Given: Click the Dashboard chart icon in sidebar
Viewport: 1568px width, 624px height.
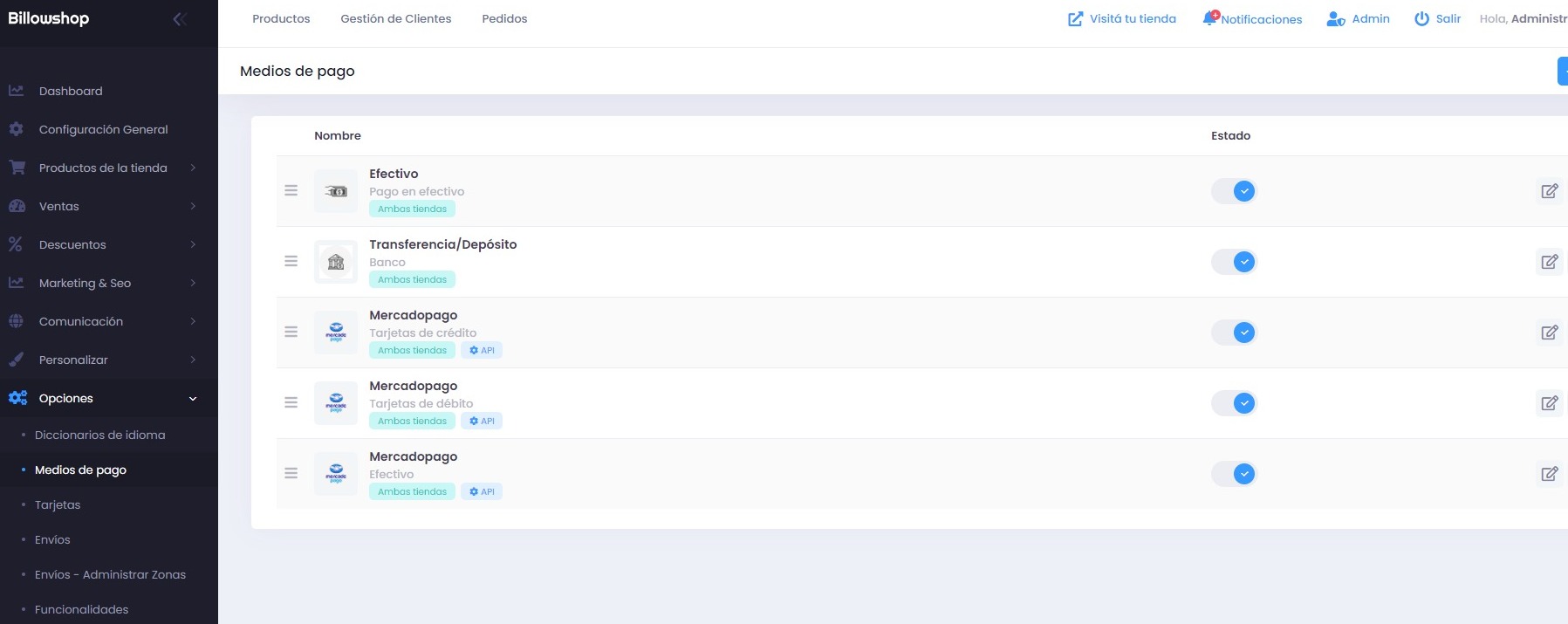Looking at the screenshot, I should coord(16,91).
